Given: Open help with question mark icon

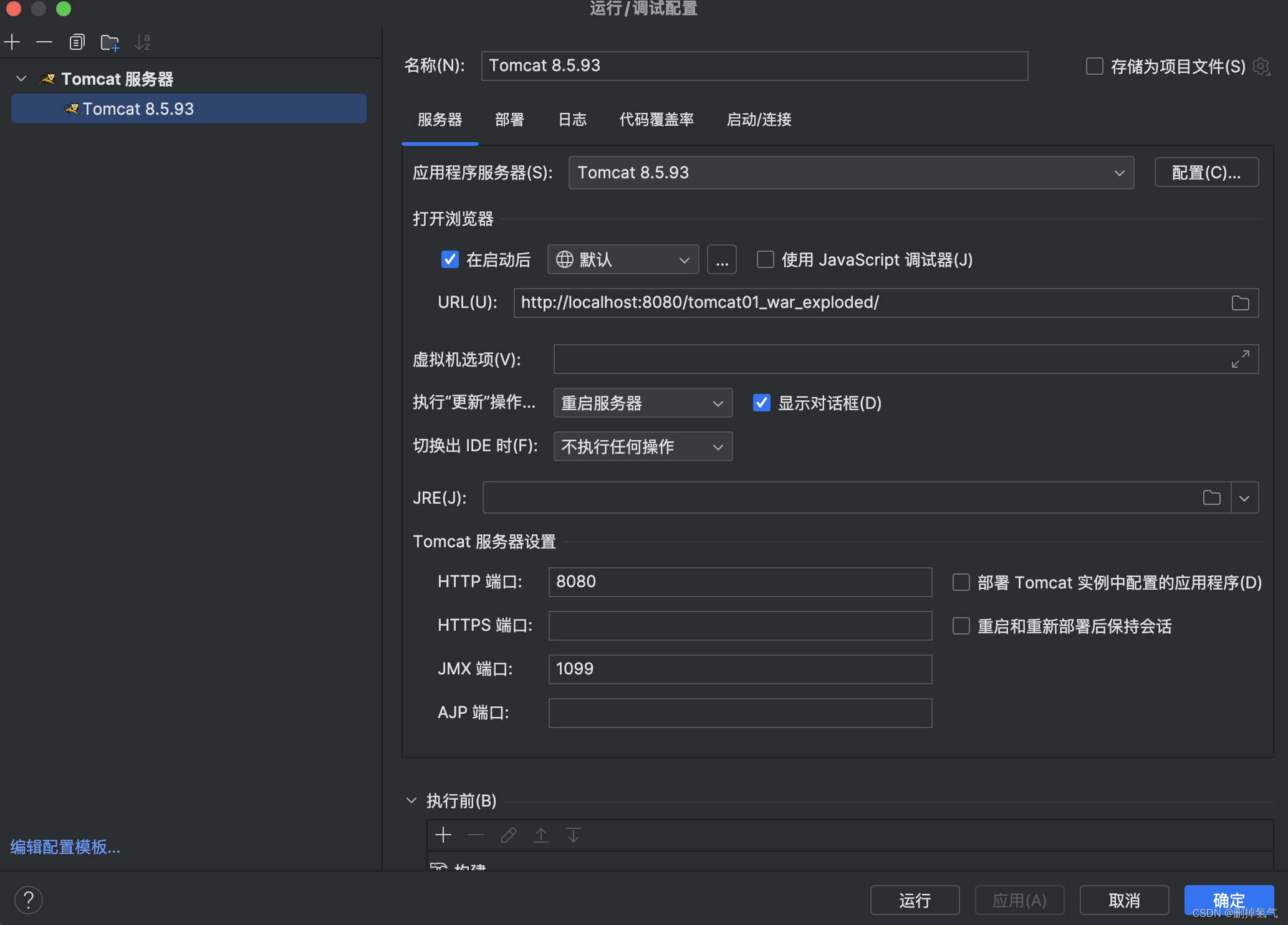Looking at the screenshot, I should 28,900.
